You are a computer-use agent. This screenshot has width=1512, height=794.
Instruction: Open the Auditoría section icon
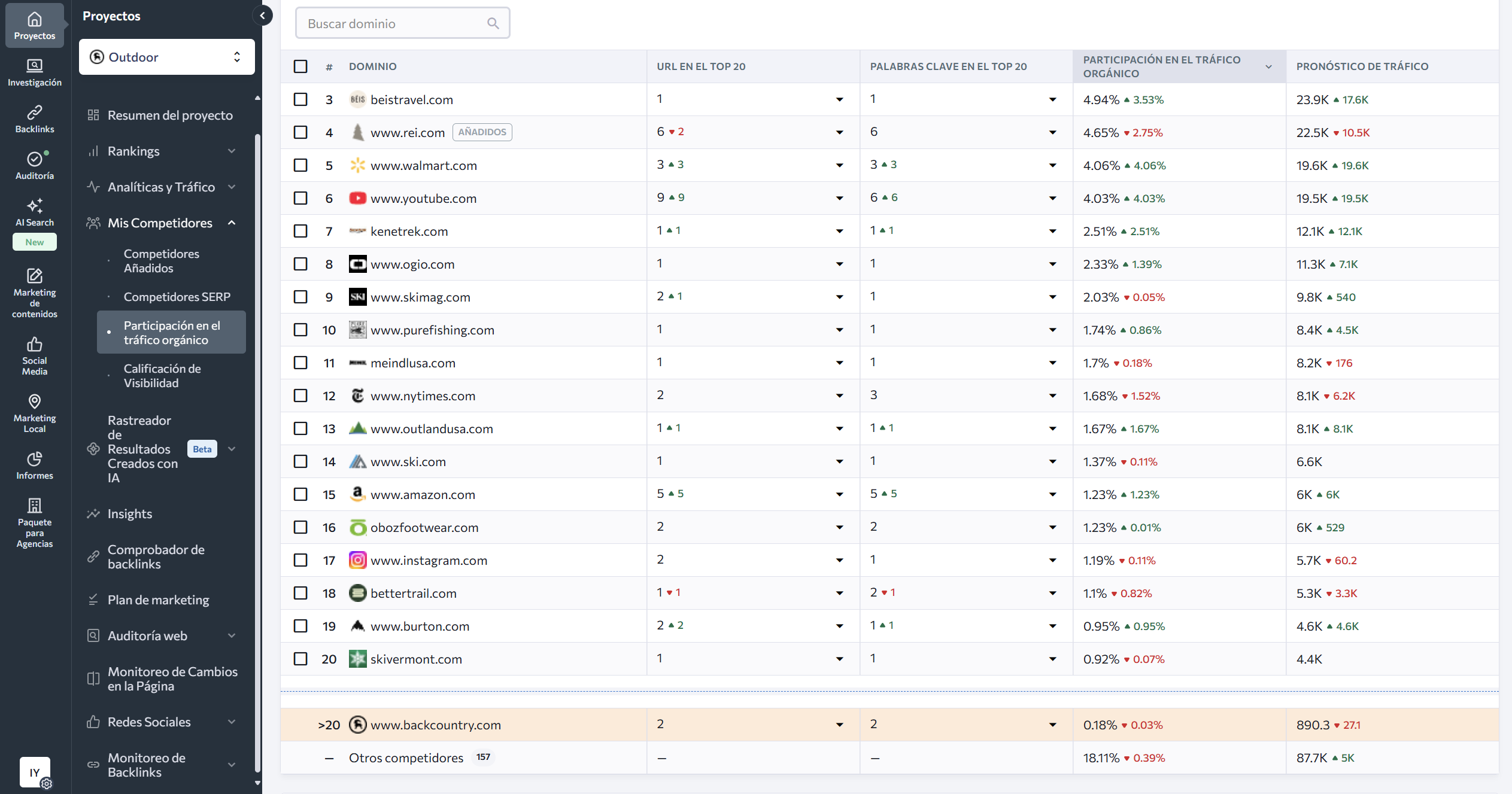click(35, 159)
